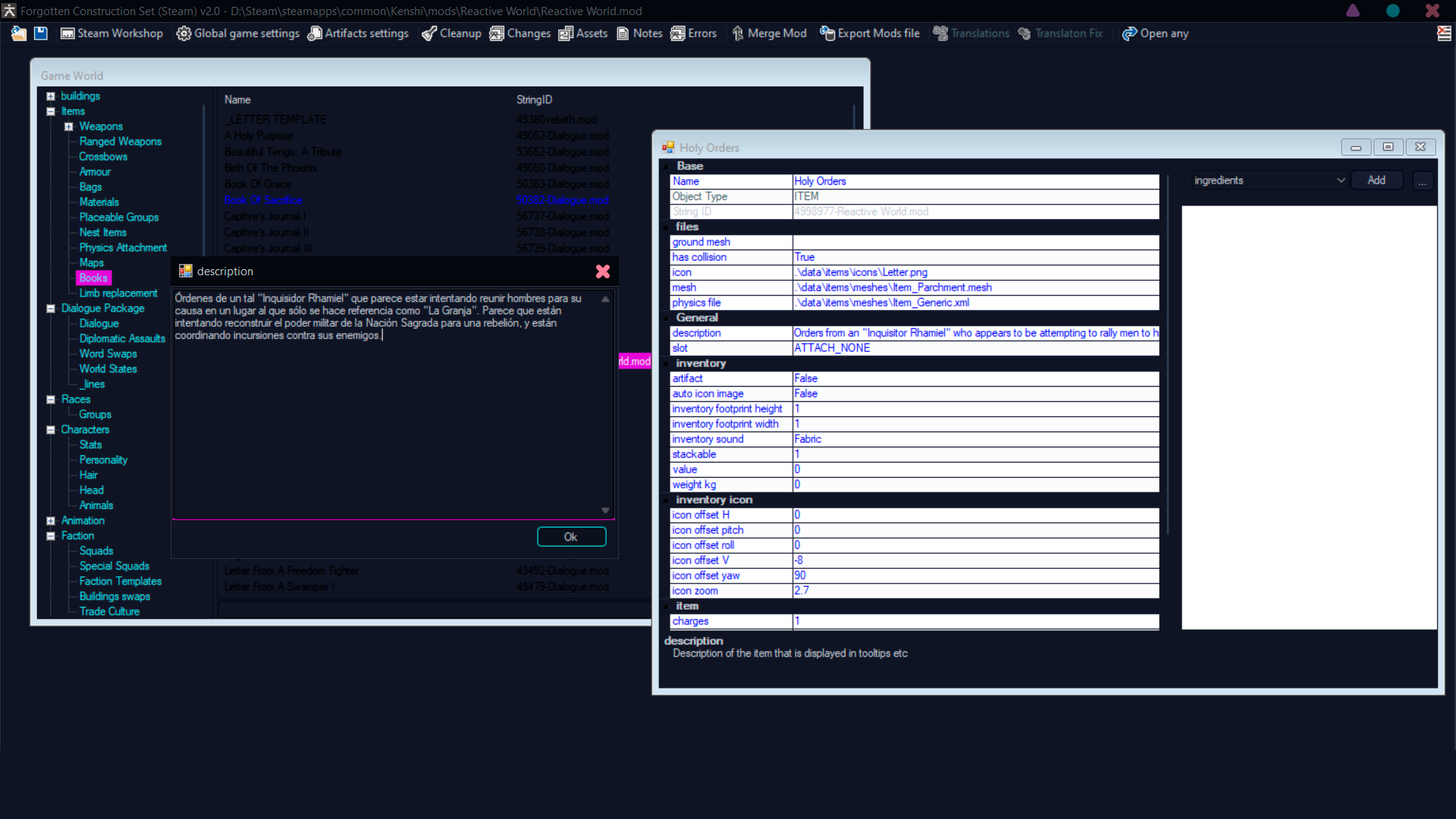
Task: Expand the Animation tree node
Action: [x=51, y=521]
